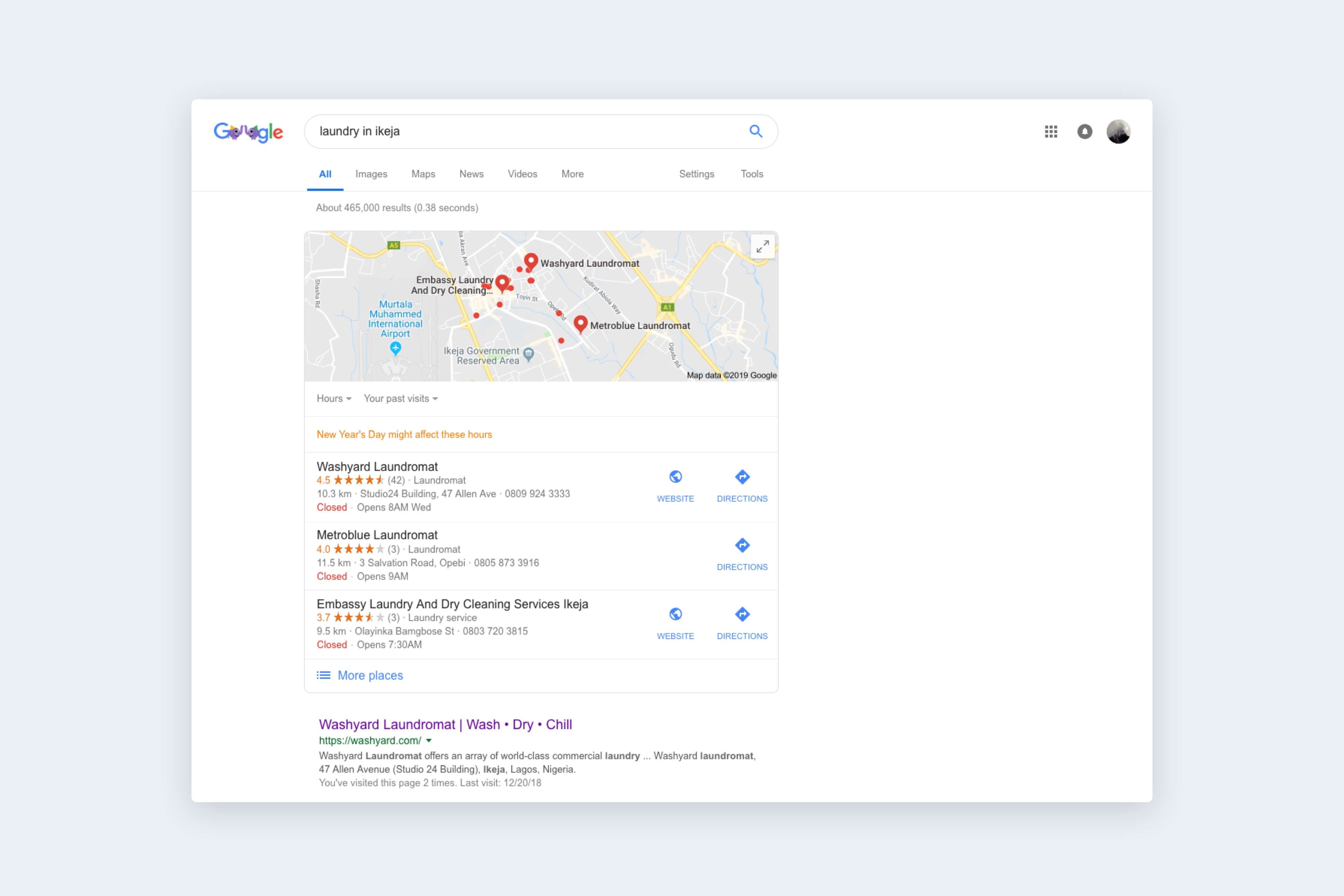Expand the map to full view
1344x896 pixels.
(x=762, y=247)
